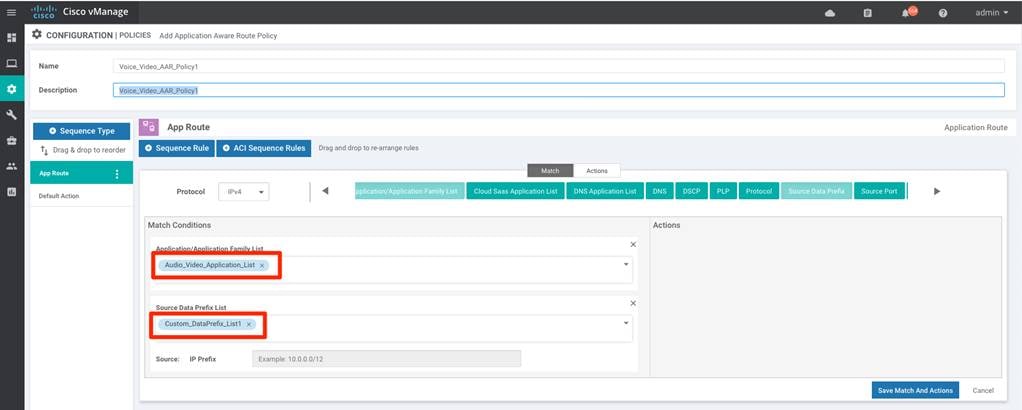Click the Sequence Rule button
1022x410 pixels.
tap(176, 148)
